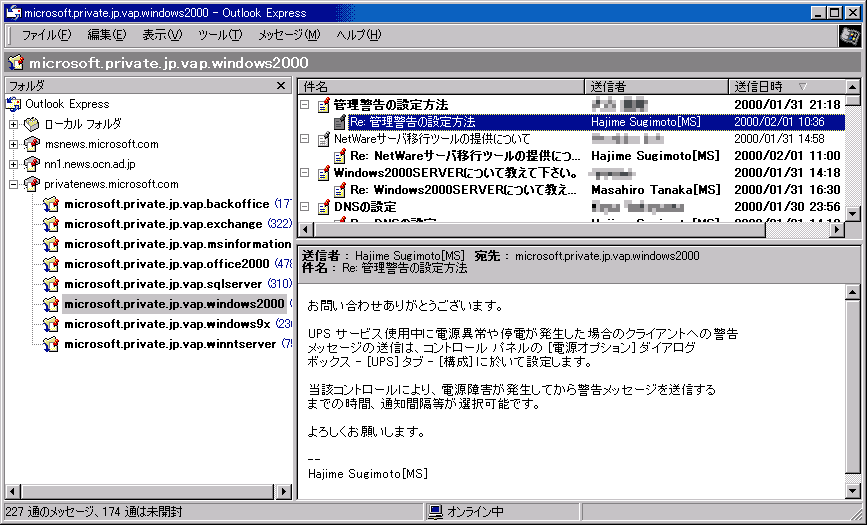Click message list scrollbar down arrow

[852, 213]
